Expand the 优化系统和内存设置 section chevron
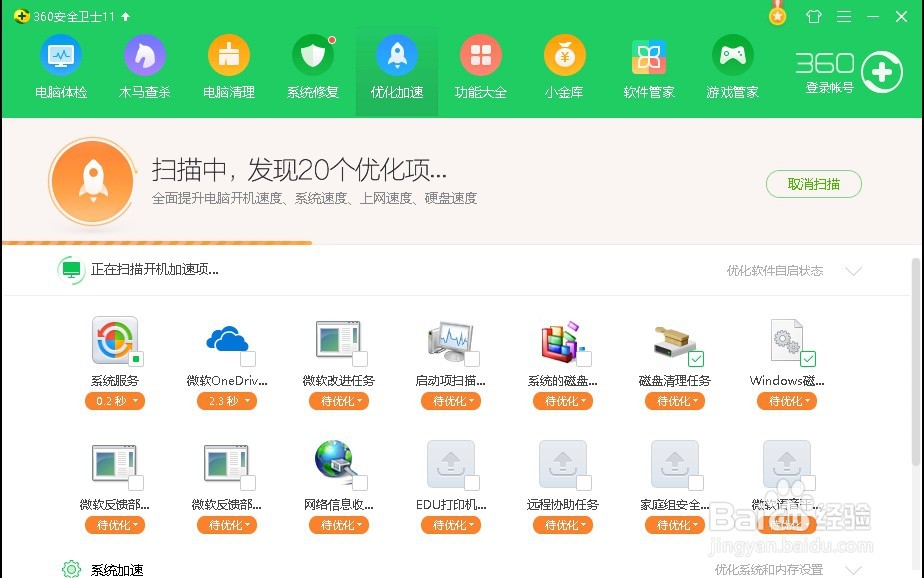Viewport: 924px width, 578px height. (853, 570)
